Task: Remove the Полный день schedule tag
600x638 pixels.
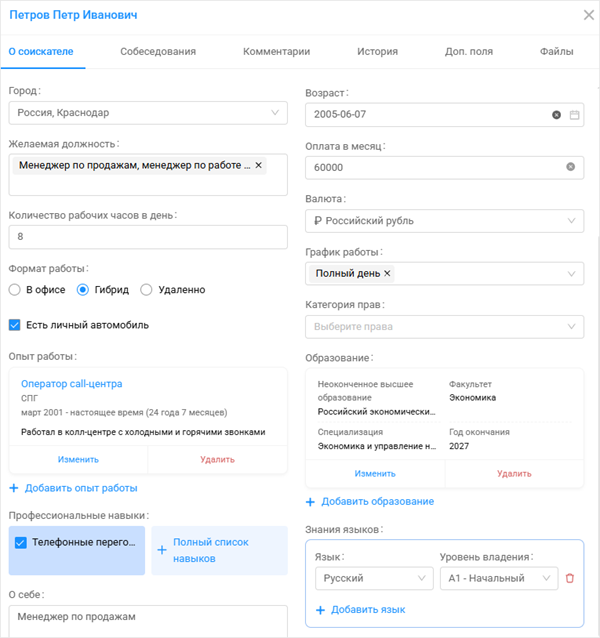Action: (x=388, y=273)
